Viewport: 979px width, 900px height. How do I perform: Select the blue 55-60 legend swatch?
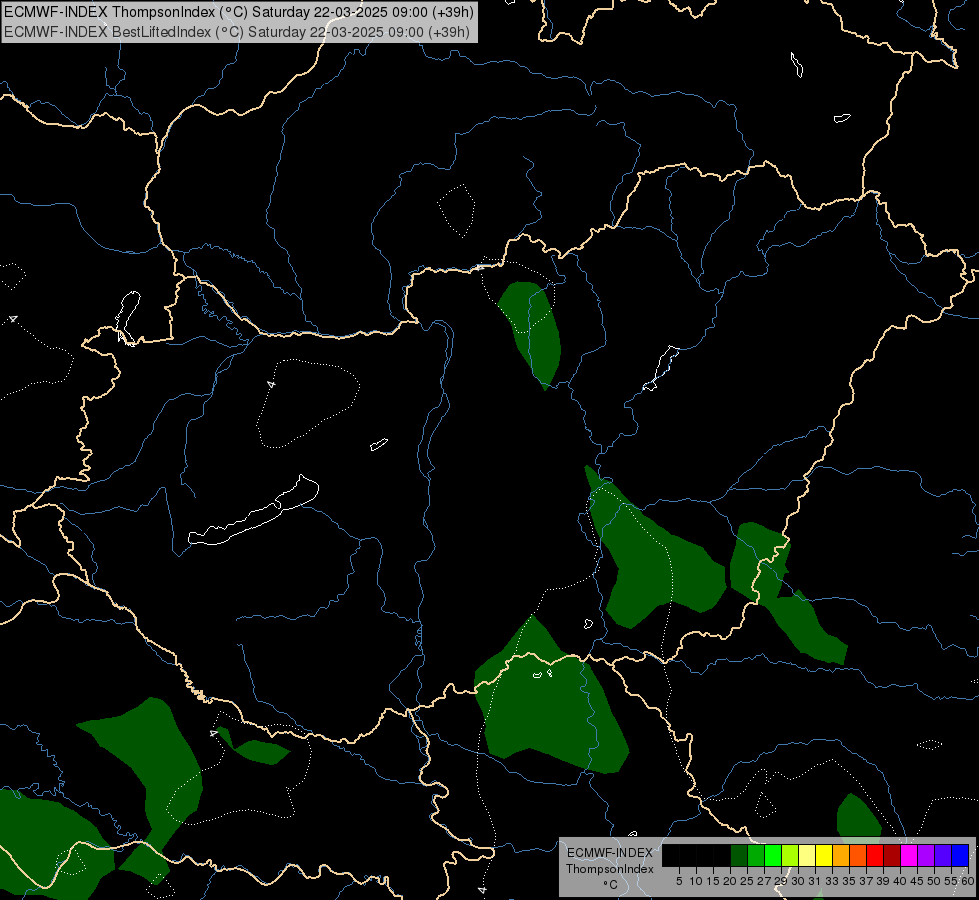[x=960, y=855]
